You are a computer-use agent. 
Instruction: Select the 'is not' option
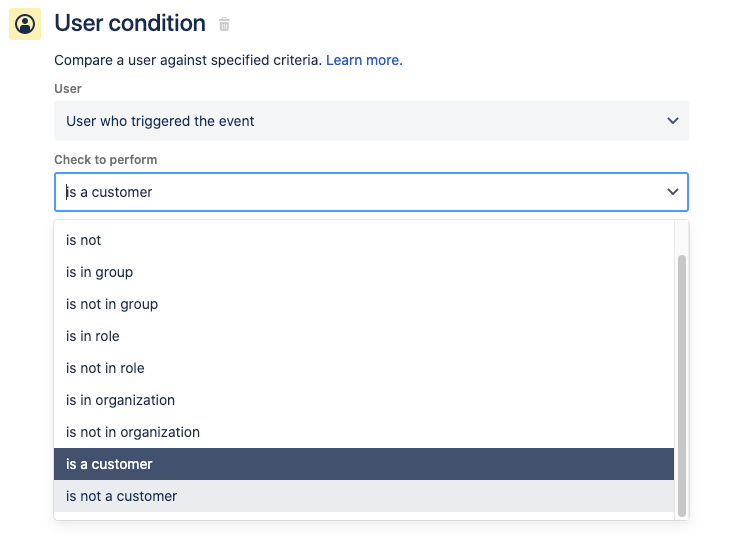84,240
